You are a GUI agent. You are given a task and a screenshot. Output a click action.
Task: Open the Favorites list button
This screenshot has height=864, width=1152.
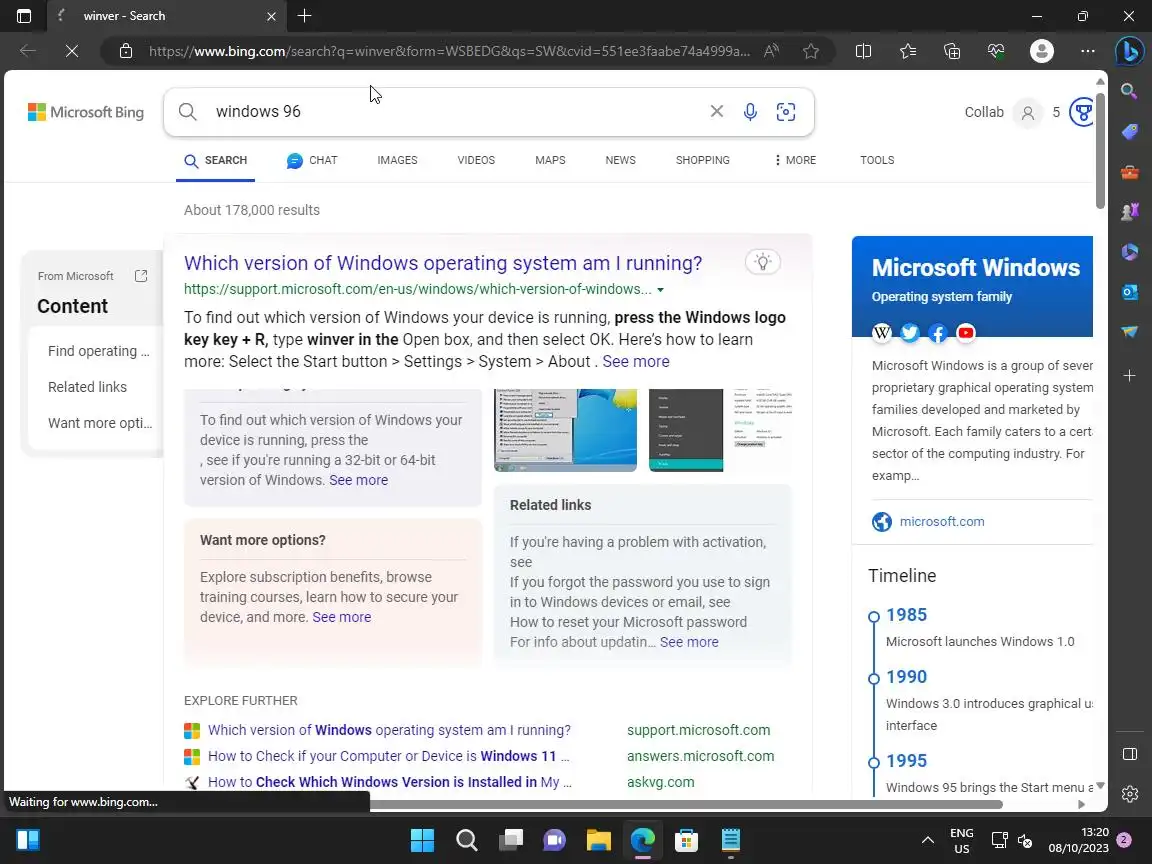[x=908, y=51]
